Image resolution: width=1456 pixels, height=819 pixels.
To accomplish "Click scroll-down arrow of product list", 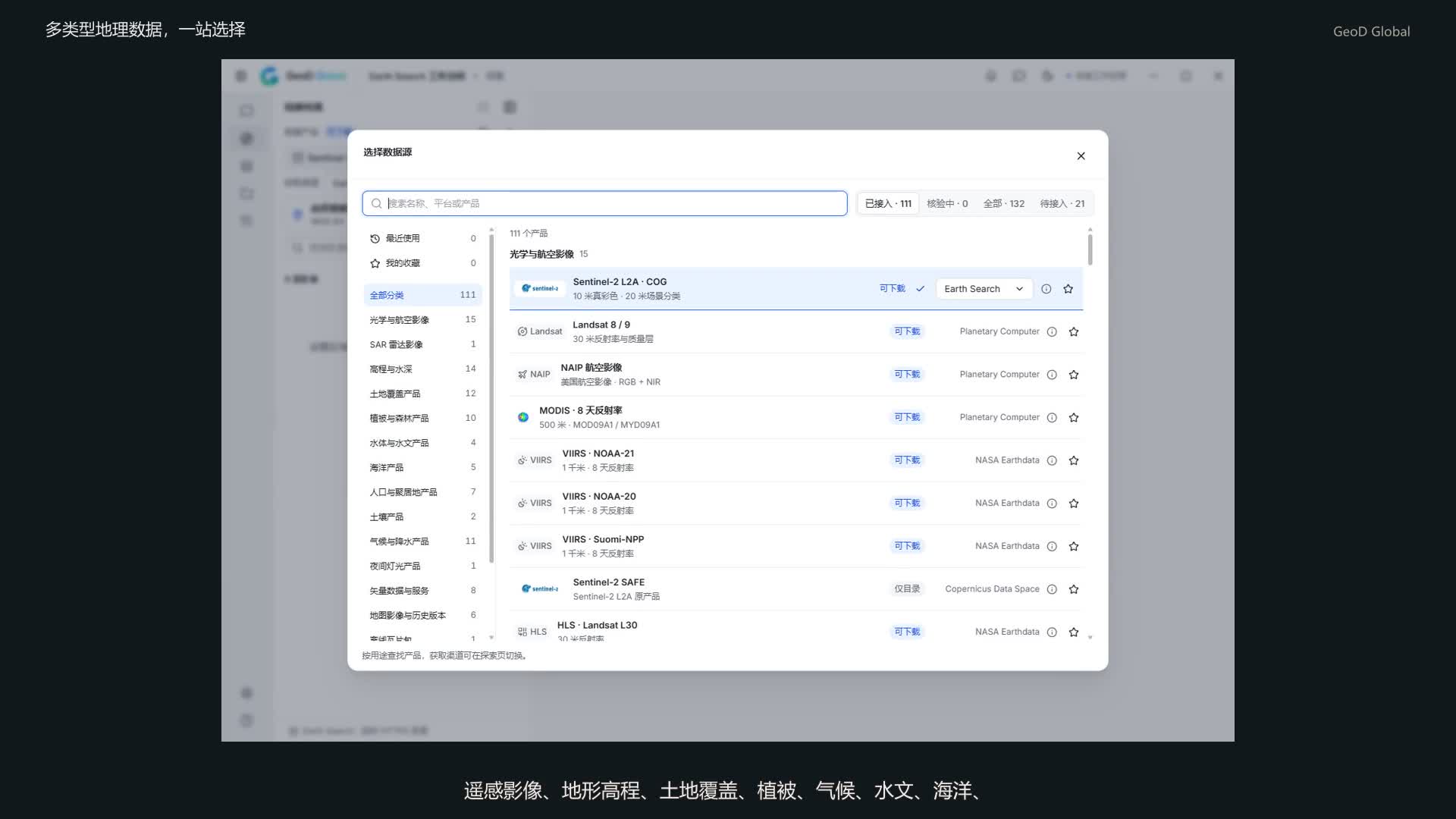I will coord(1090,638).
